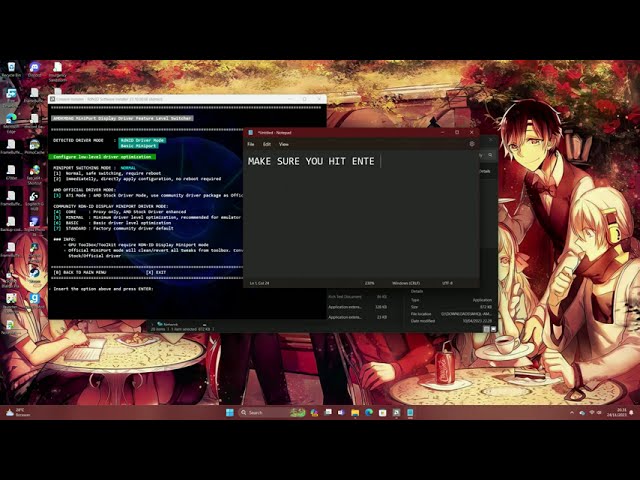
Task: Select the 328 KB Application extension row
Action: click(358, 307)
